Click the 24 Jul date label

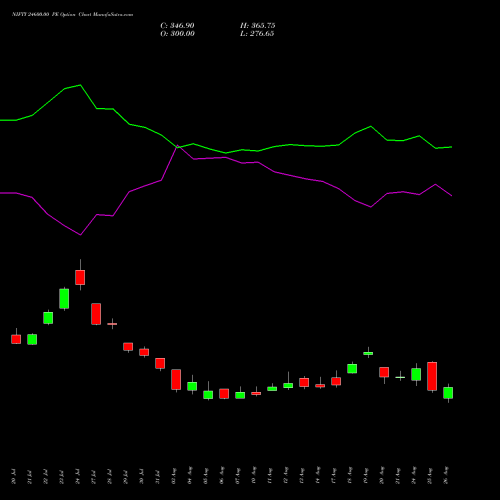tap(78, 477)
